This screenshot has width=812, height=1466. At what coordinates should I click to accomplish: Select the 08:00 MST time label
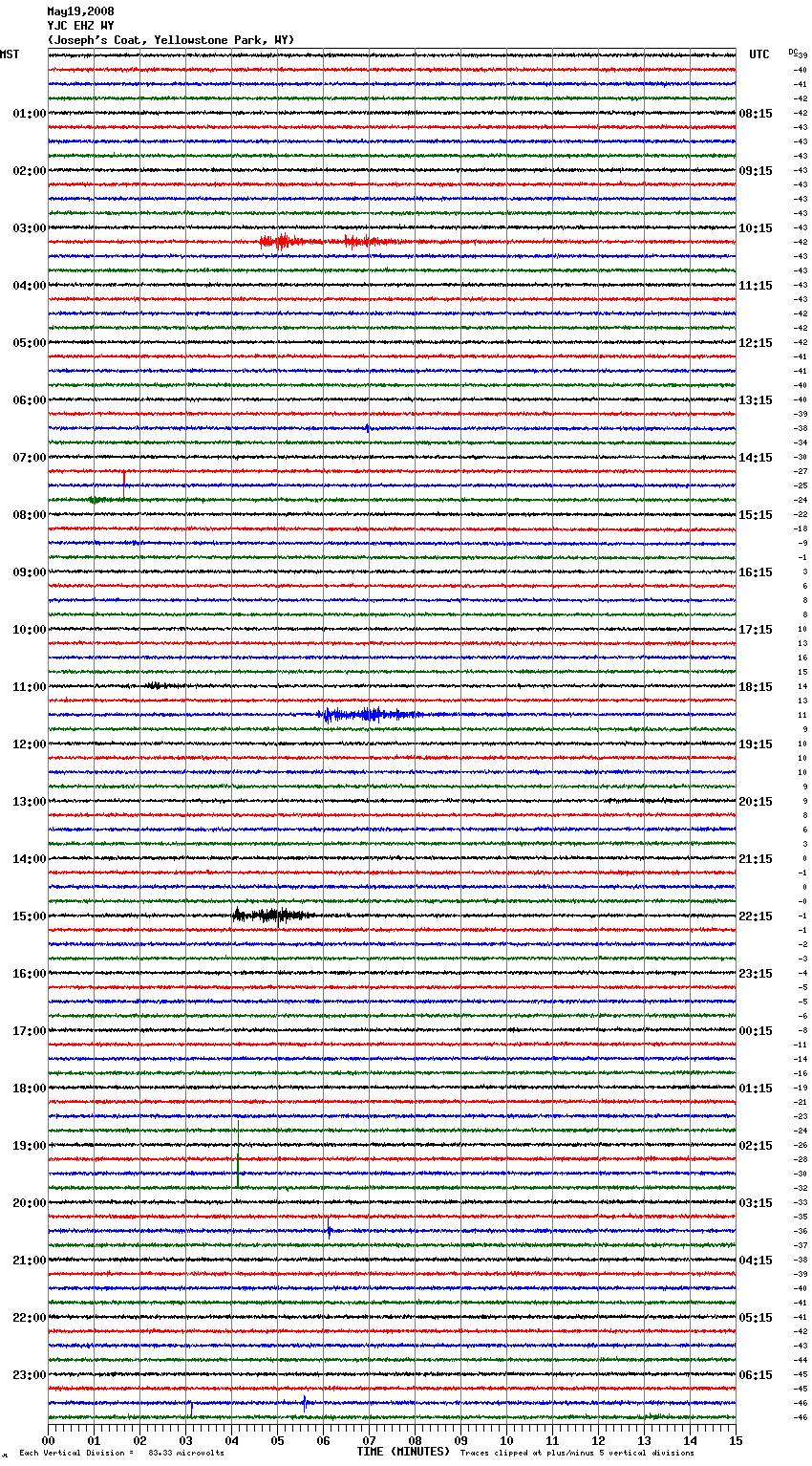(29, 515)
